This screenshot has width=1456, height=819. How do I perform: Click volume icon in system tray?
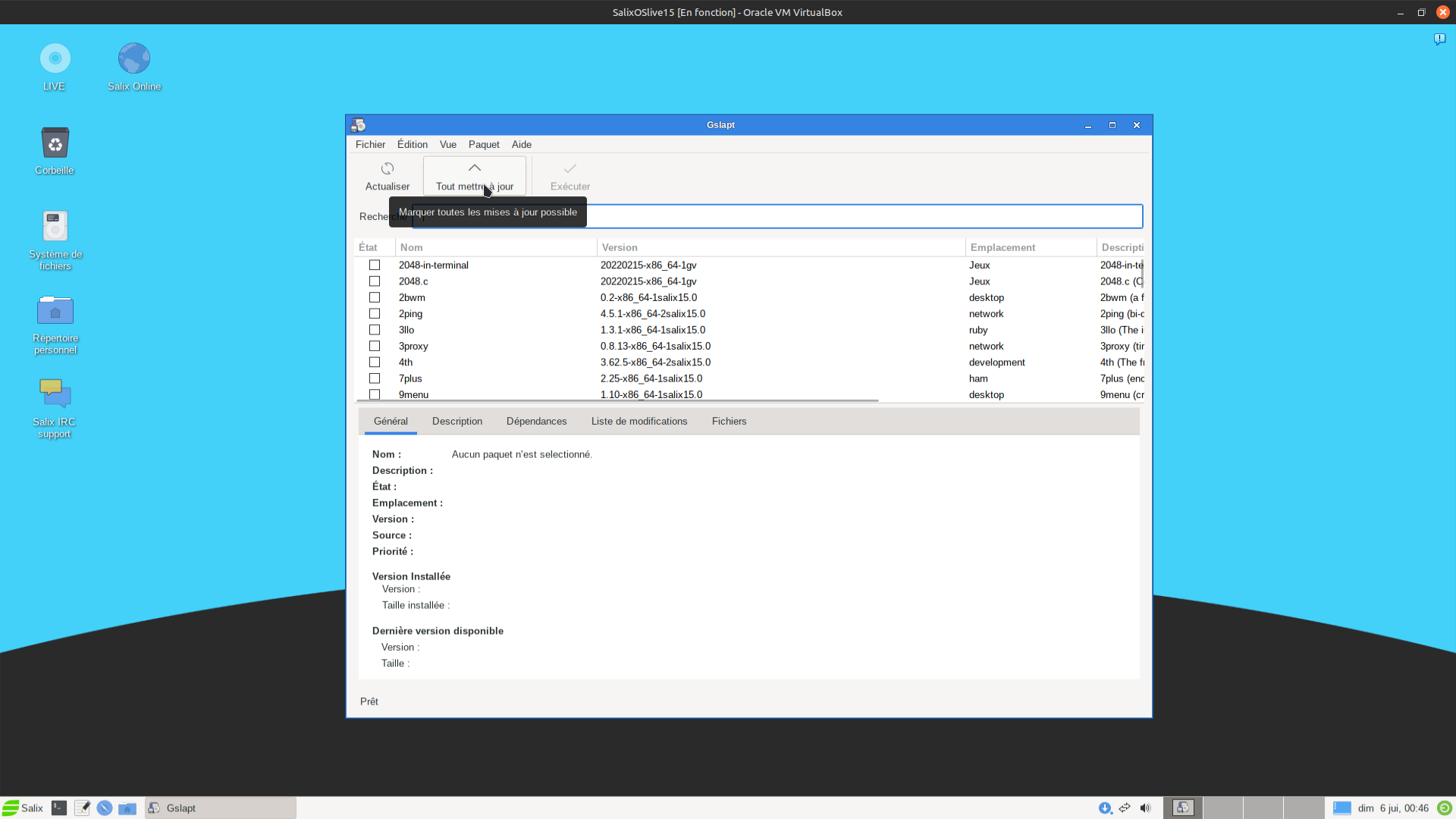[1145, 808]
